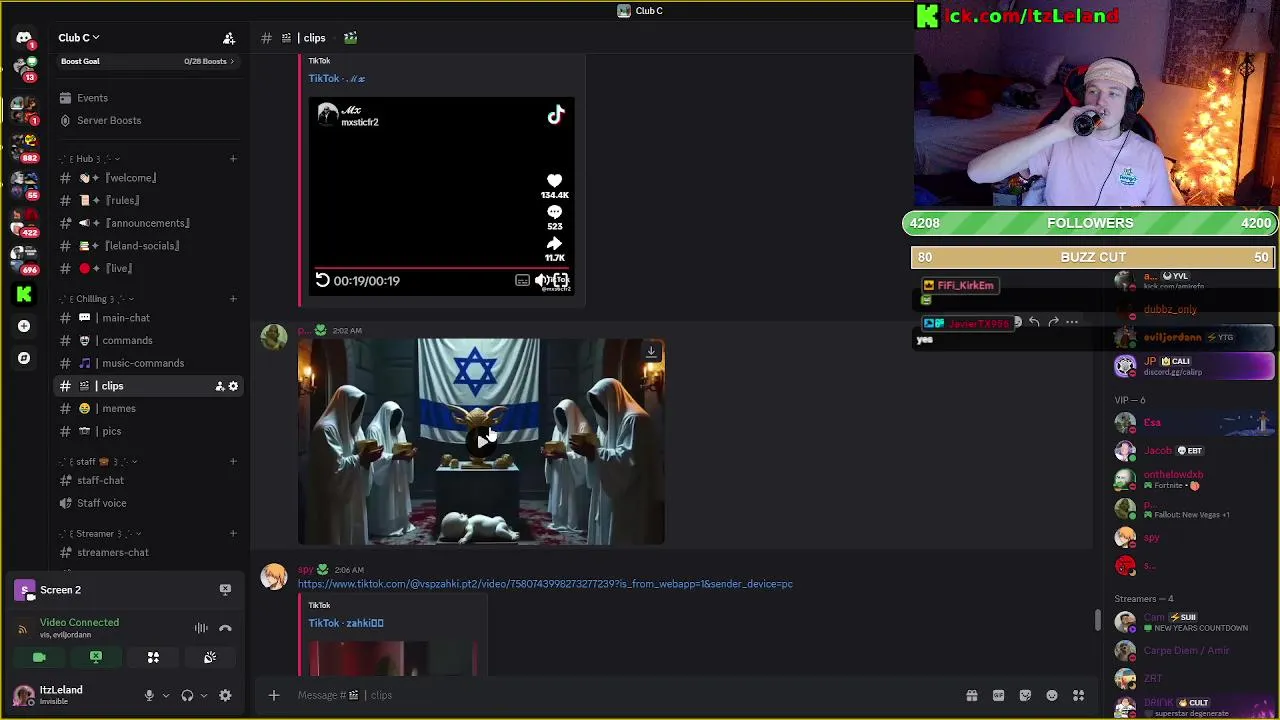Go to announcements channel
Viewport: 1280px width, 720px height.
[148, 223]
